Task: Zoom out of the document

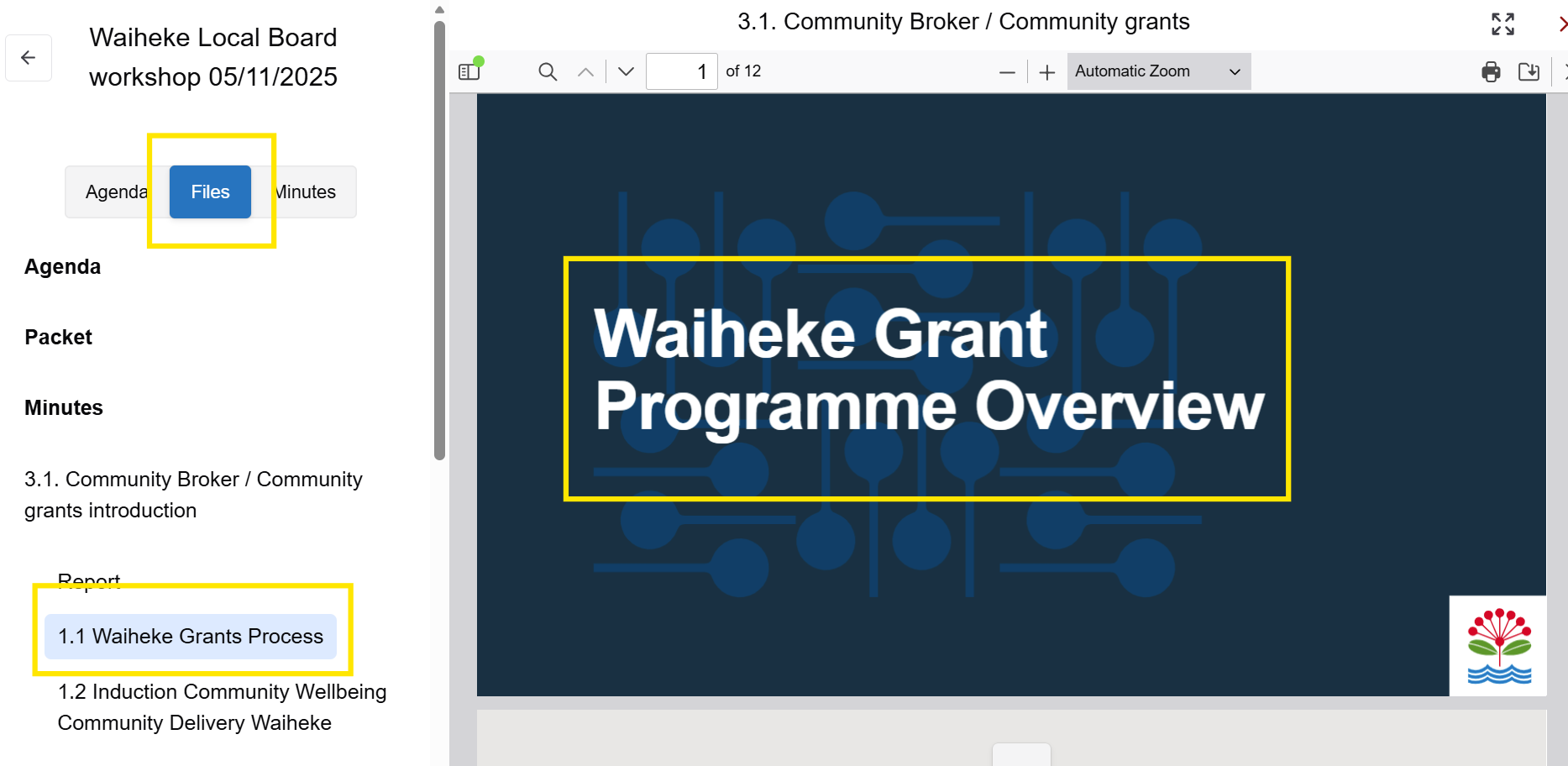Action: point(1007,71)
